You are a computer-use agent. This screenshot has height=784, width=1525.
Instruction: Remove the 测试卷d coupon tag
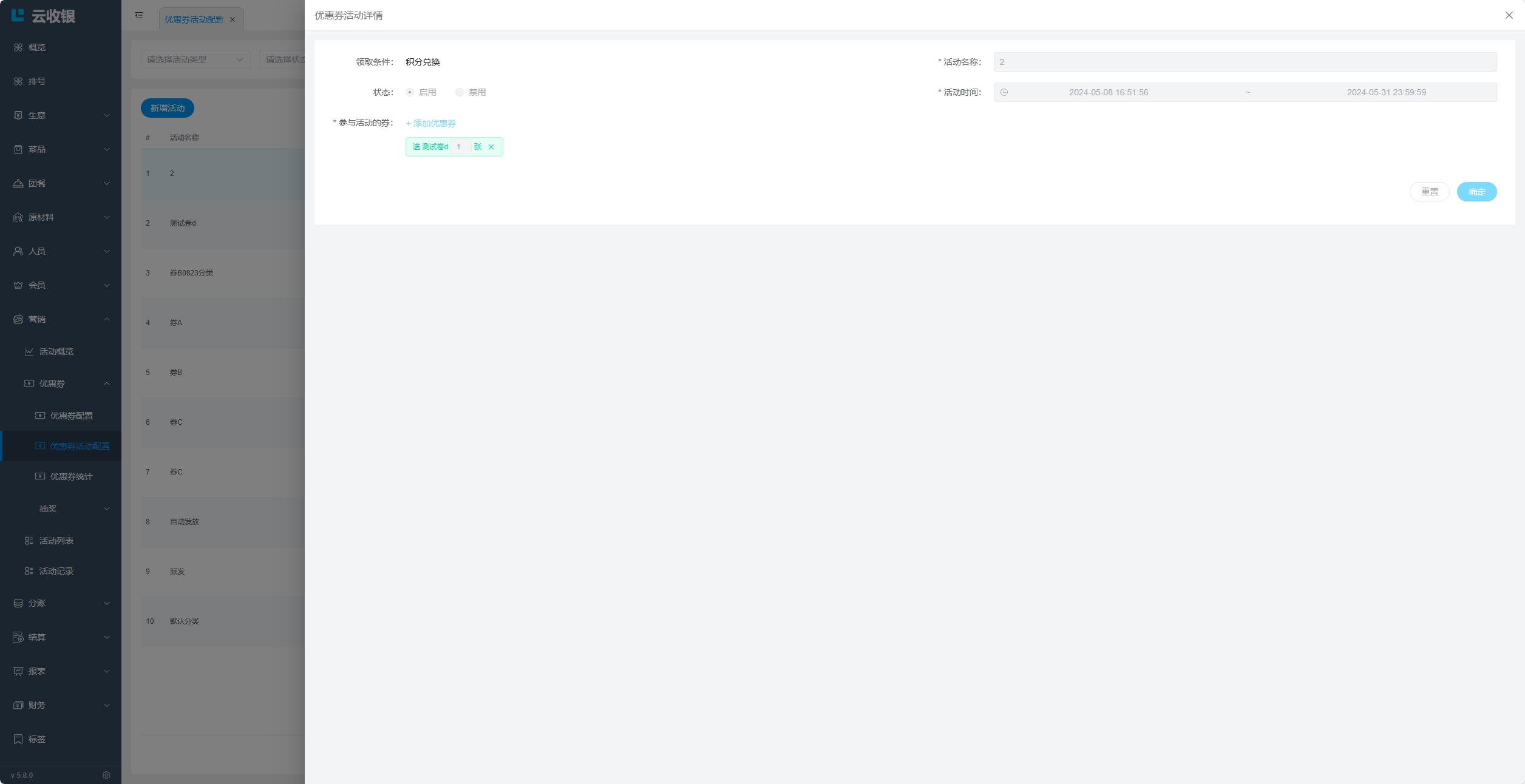(491, 147)
